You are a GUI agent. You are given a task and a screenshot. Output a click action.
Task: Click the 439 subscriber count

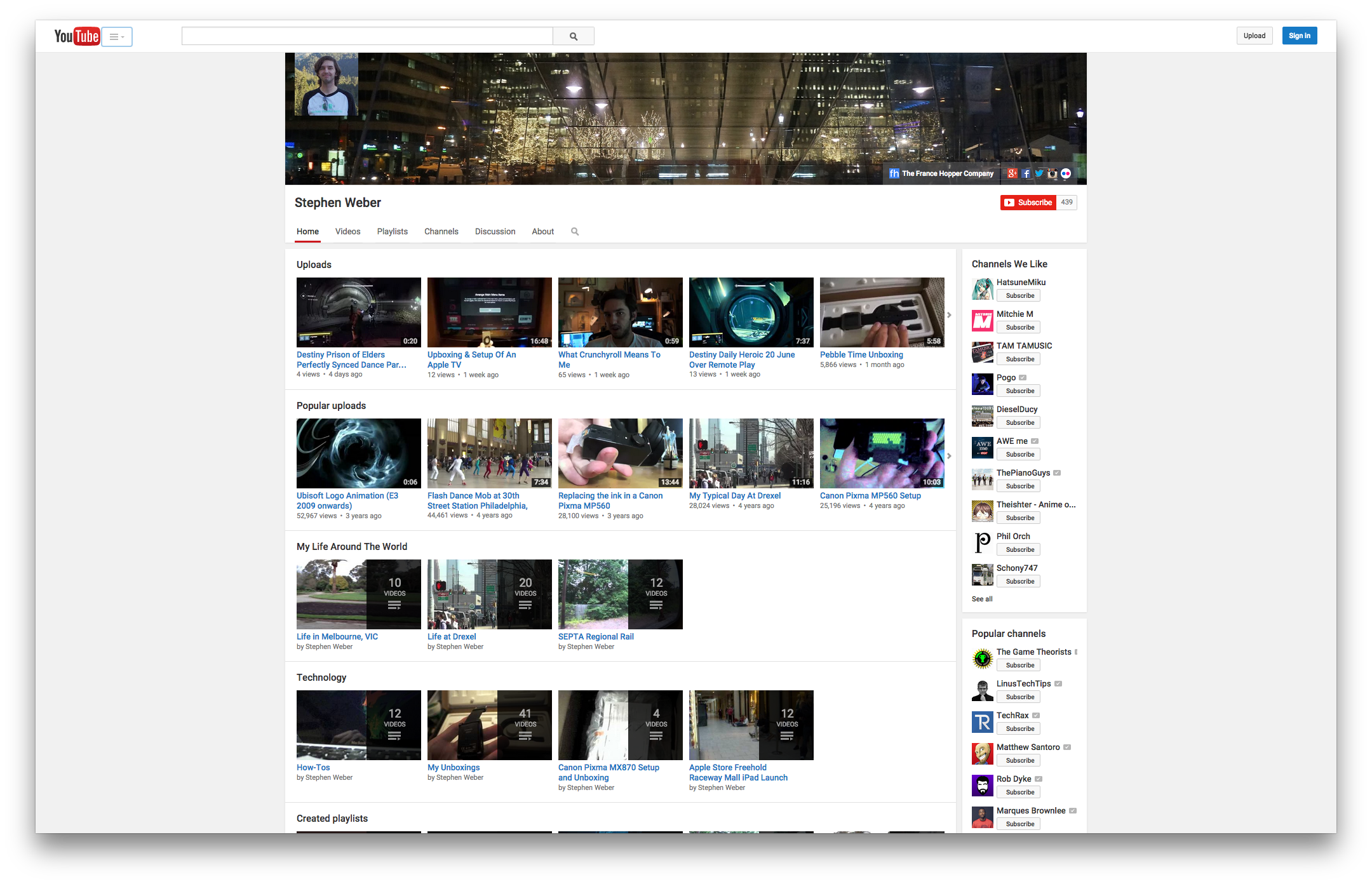pos(1066,203)
